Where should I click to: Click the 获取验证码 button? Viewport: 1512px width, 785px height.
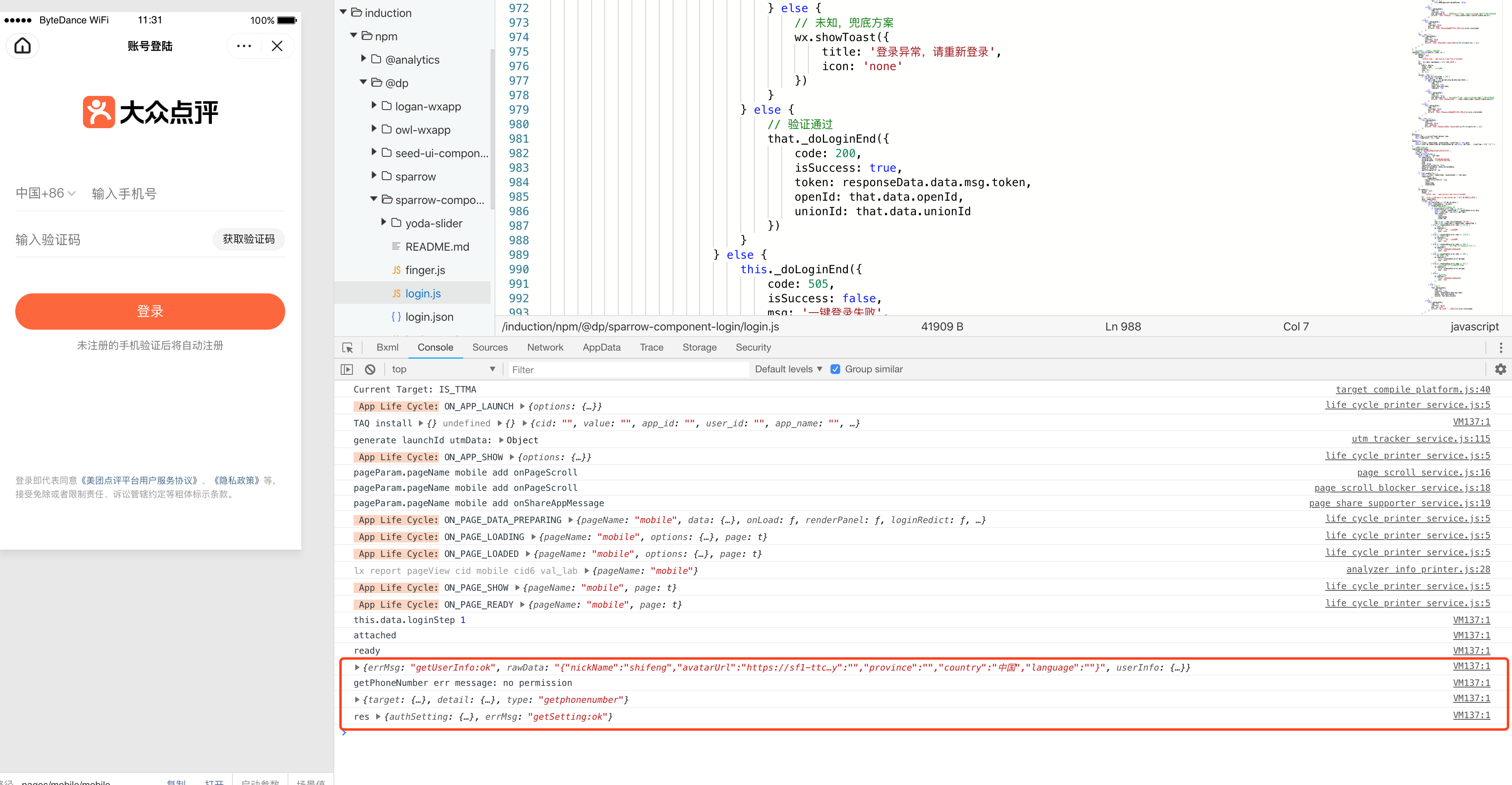(x=248, y=239)
